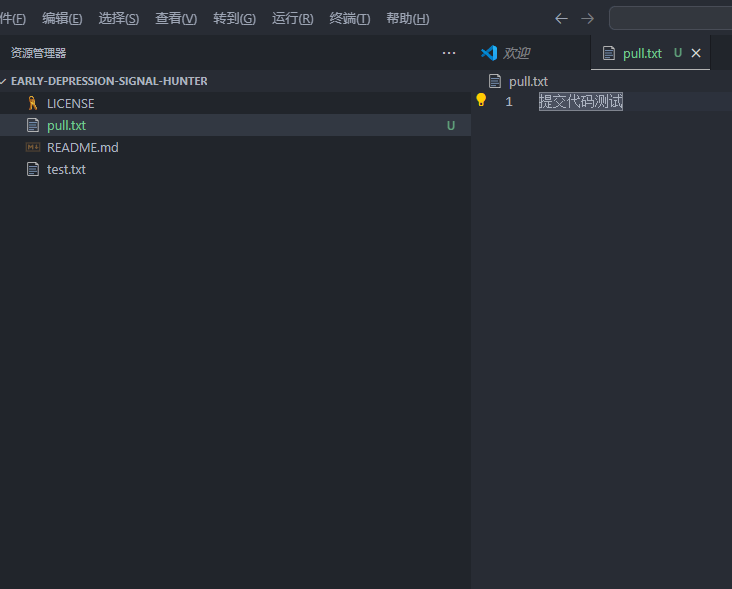Viewport: 732px width, 589px height.
Task: Click pull.txt breadcrumb above the editor
Action: click(528, 81)
